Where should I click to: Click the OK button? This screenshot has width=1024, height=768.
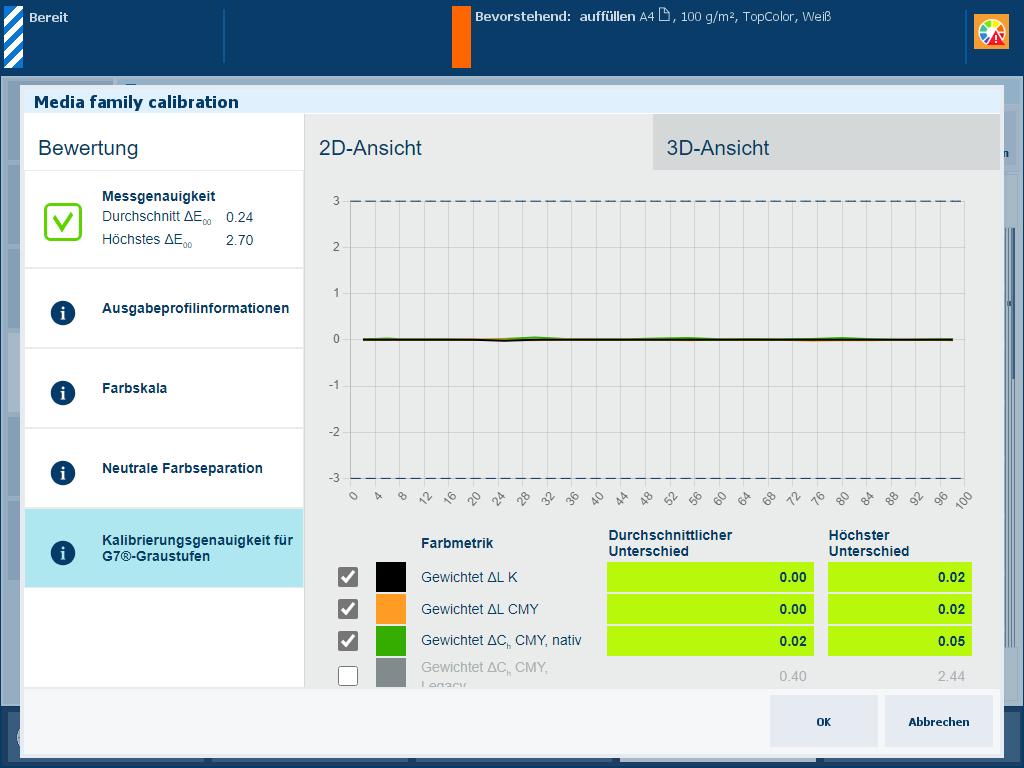pos(824,721)
